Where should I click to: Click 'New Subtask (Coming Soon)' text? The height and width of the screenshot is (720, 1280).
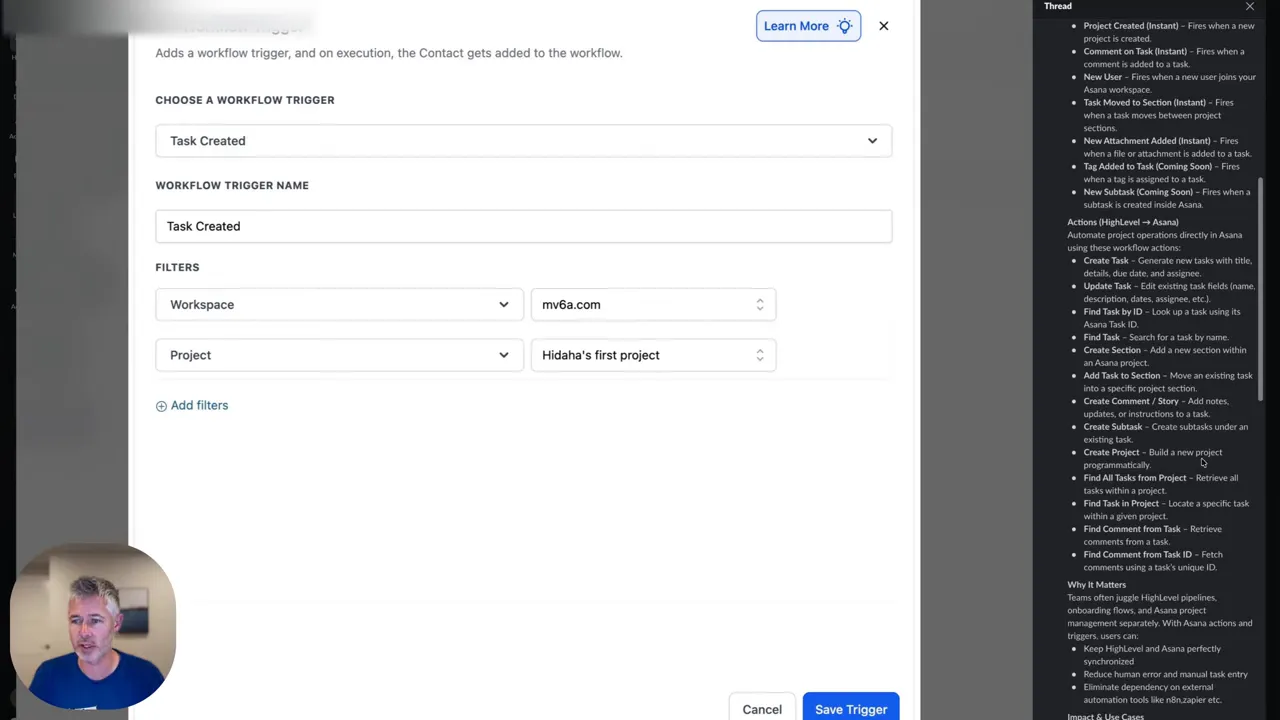[x=1138, y=192]
